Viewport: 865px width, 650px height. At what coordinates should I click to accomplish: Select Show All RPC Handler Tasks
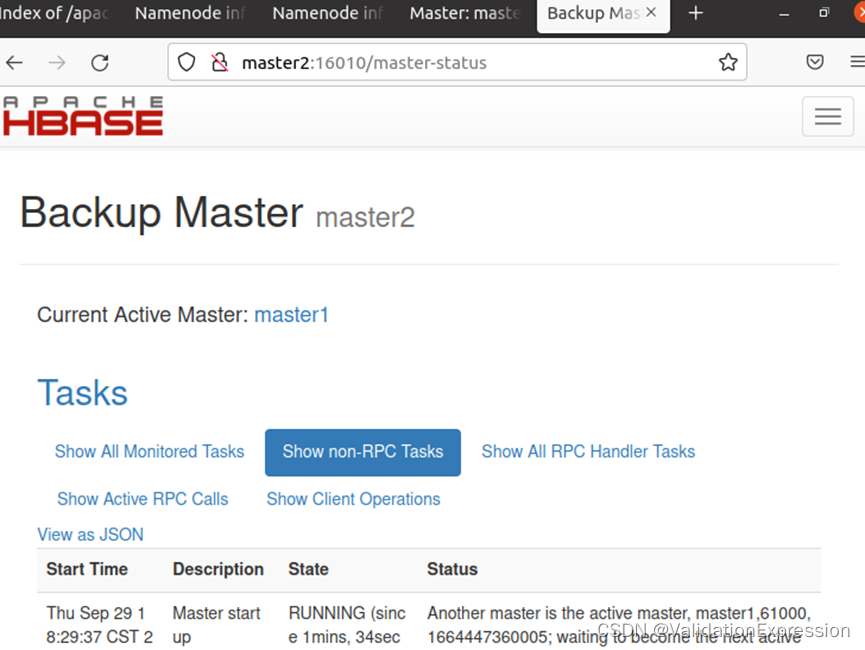pyautogui.click(x=588, y=451)
